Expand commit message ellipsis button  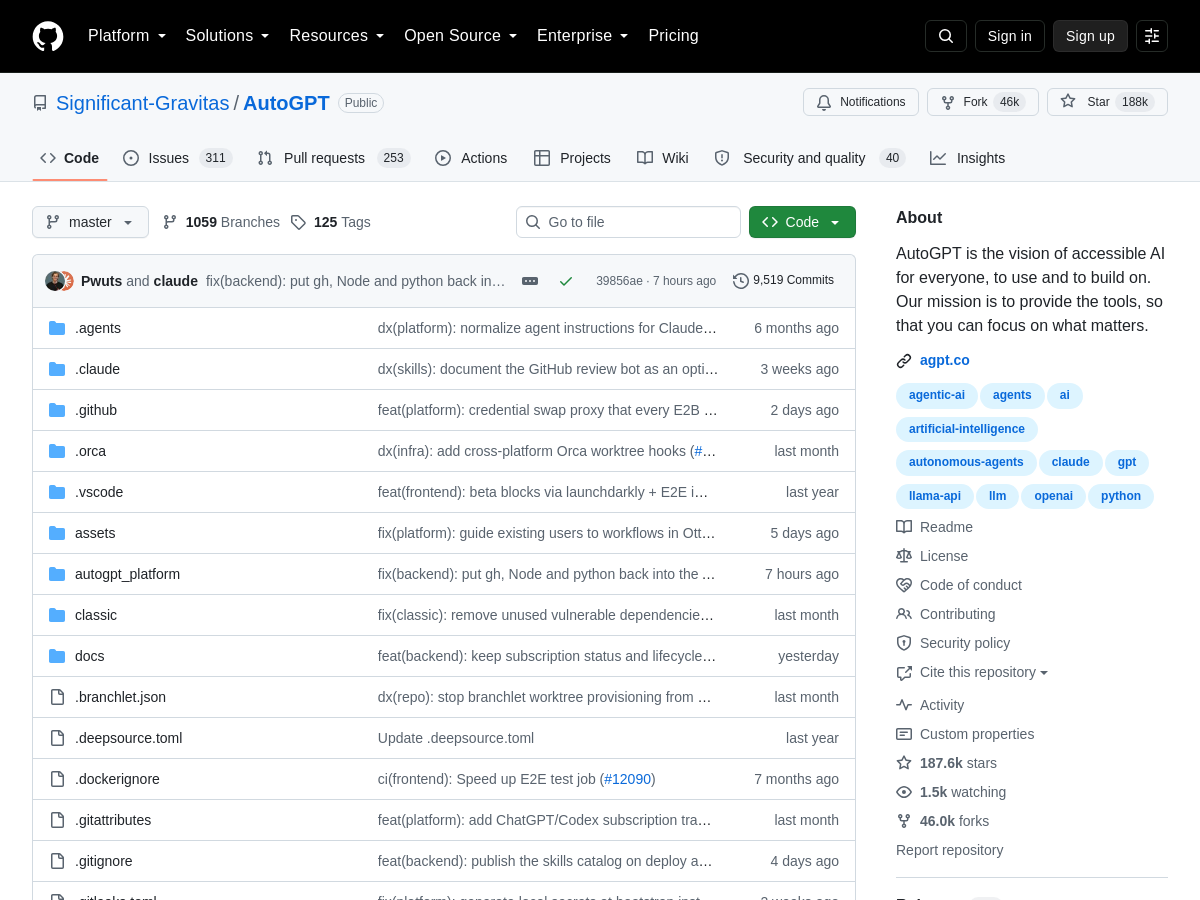[x=530, y=281]
